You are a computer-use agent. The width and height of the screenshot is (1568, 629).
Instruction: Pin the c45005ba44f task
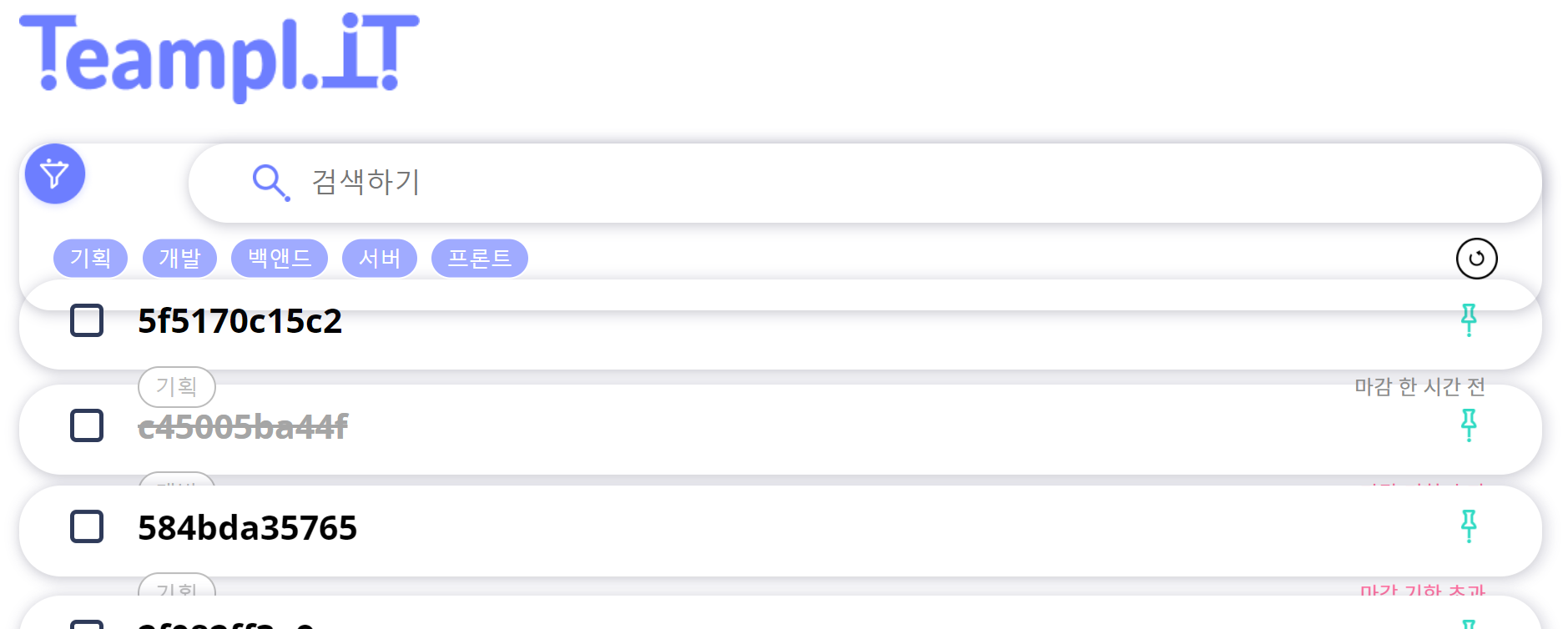(1469, 425)
